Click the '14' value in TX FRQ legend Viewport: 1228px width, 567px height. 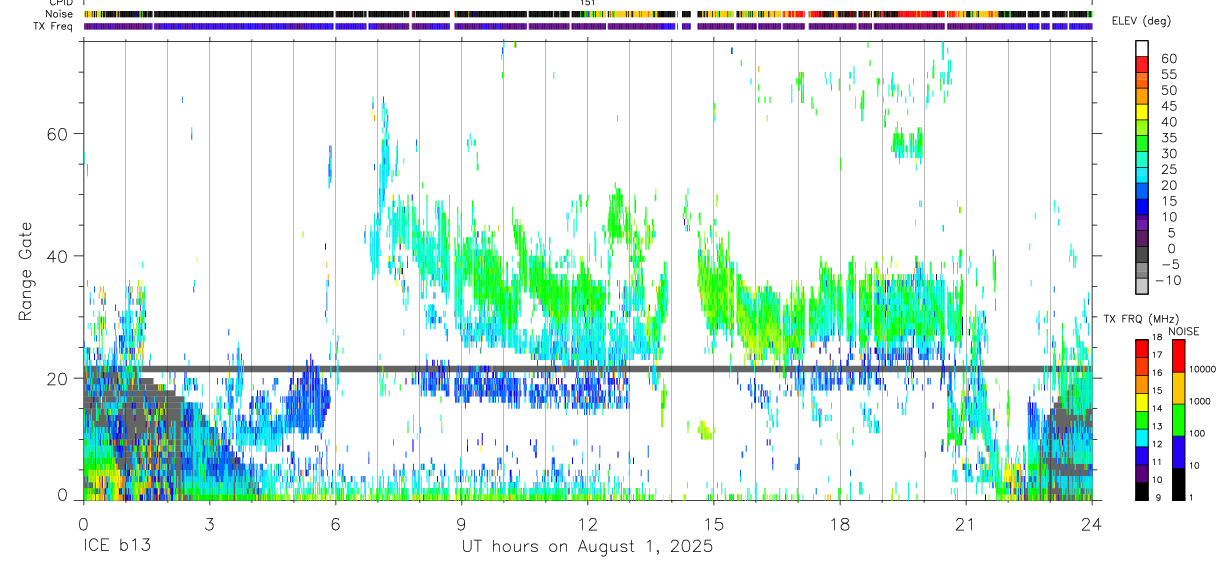(x=1157, y=408)
